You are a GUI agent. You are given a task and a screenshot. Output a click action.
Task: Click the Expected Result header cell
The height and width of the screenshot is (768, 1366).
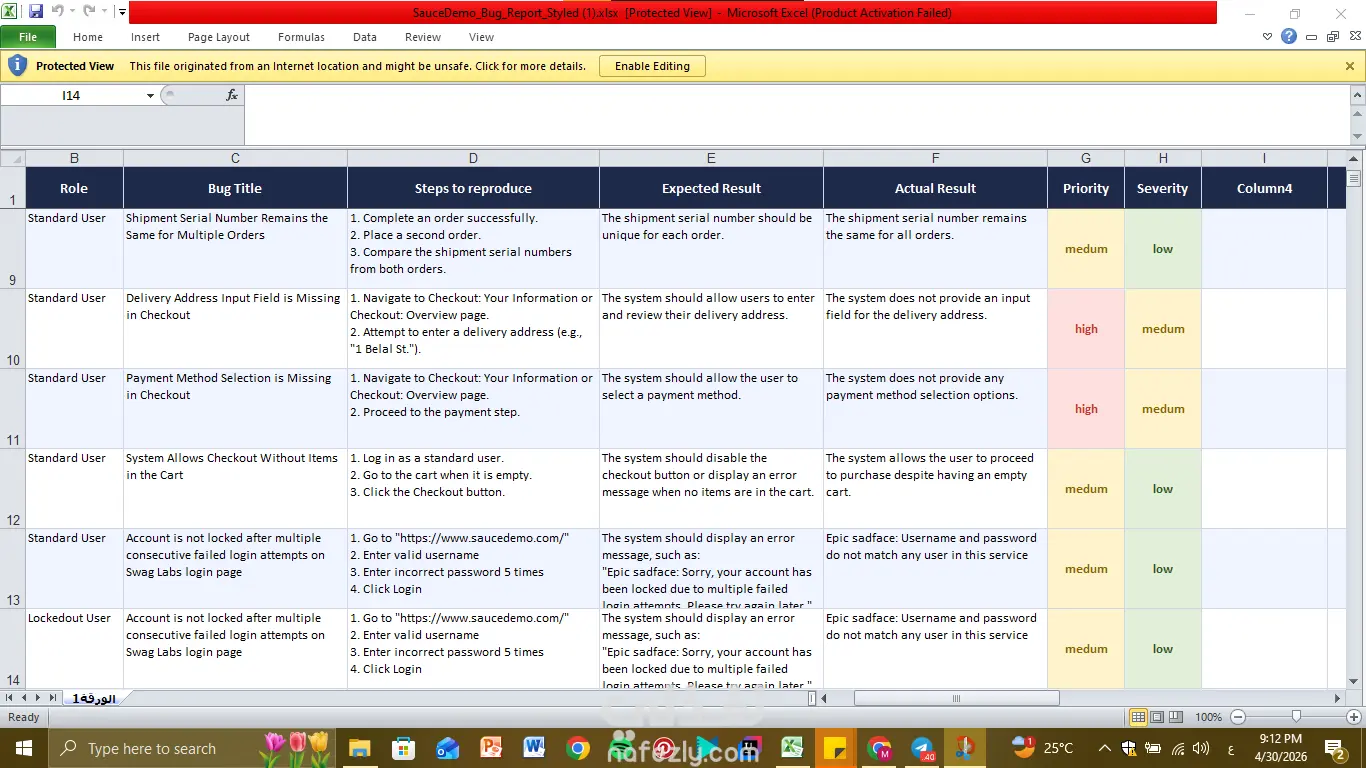711,188
